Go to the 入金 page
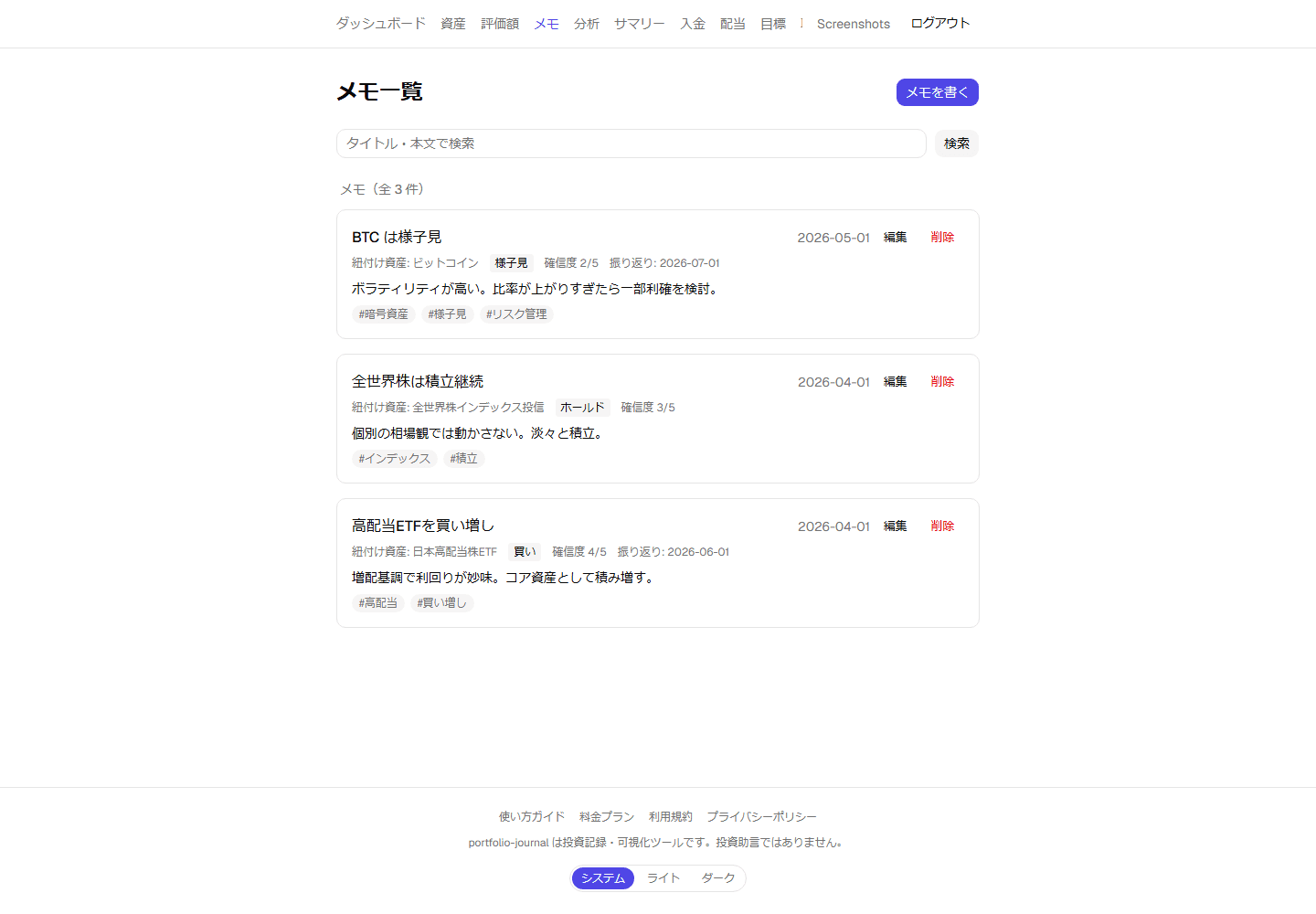This screenshot has width=1316, height=914. coord(693,24)
